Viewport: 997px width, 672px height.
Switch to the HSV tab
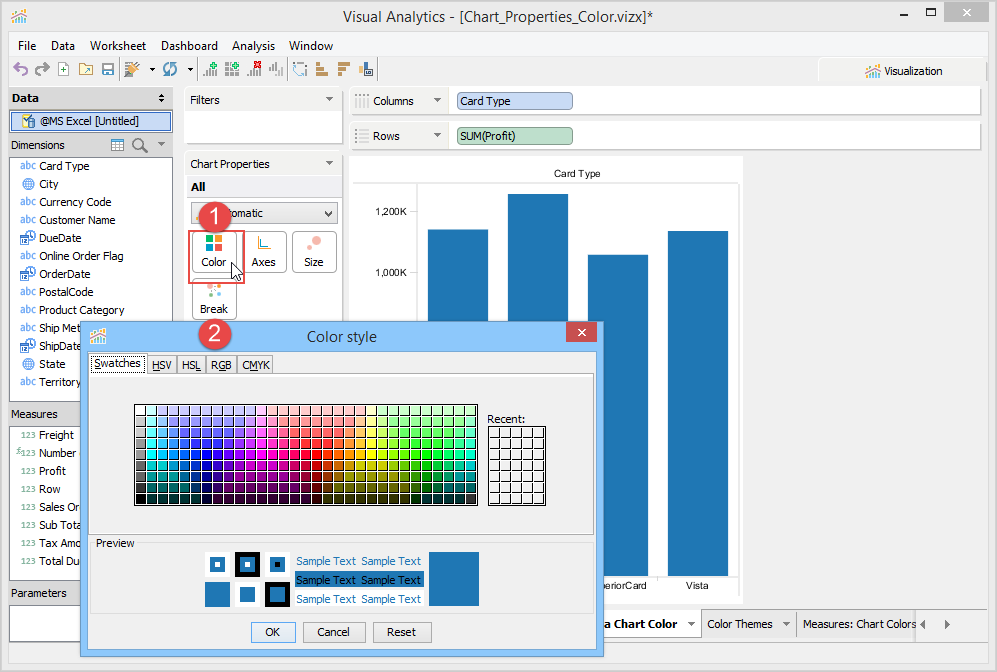click(x=161, y=365)
